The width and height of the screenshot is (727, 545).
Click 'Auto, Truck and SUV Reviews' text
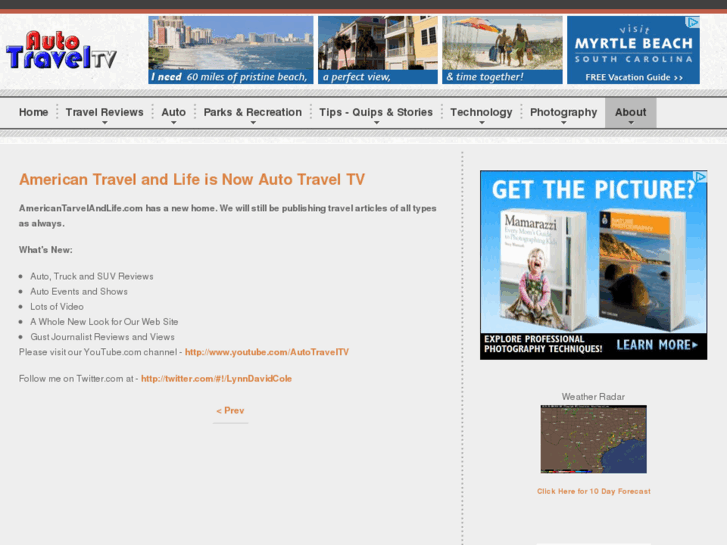pyautogui.click(x=92, y=276)
